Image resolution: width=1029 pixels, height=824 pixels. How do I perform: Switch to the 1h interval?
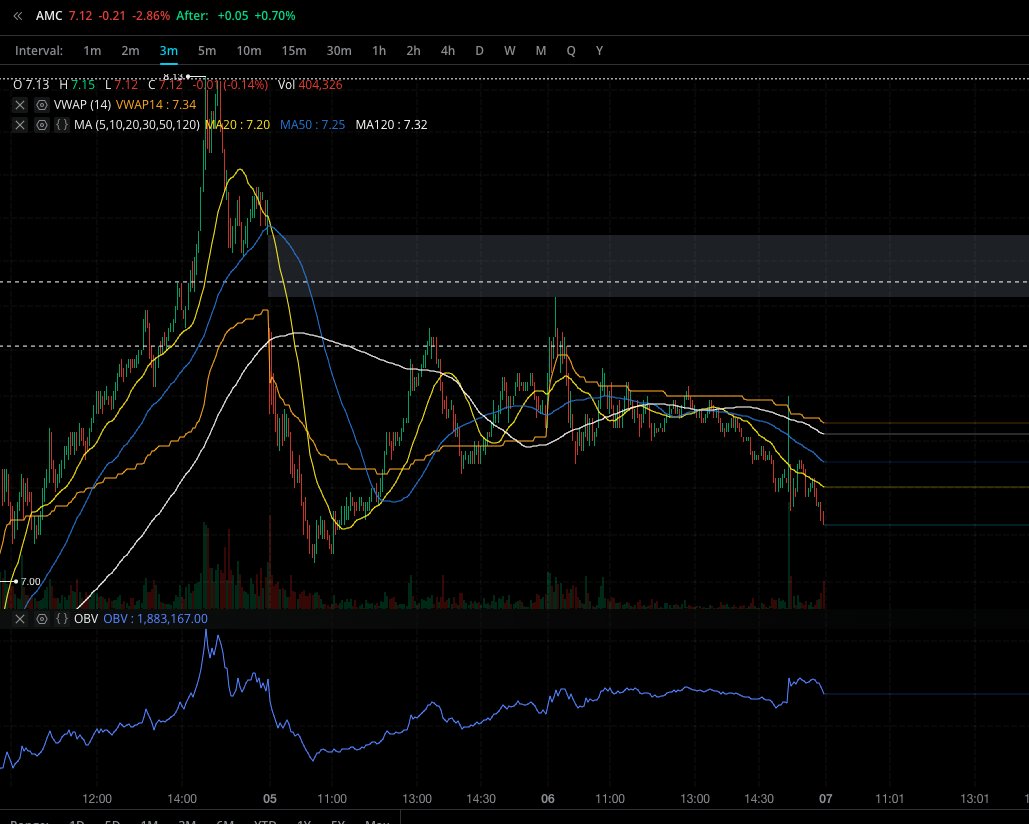[x=379, y=51]
